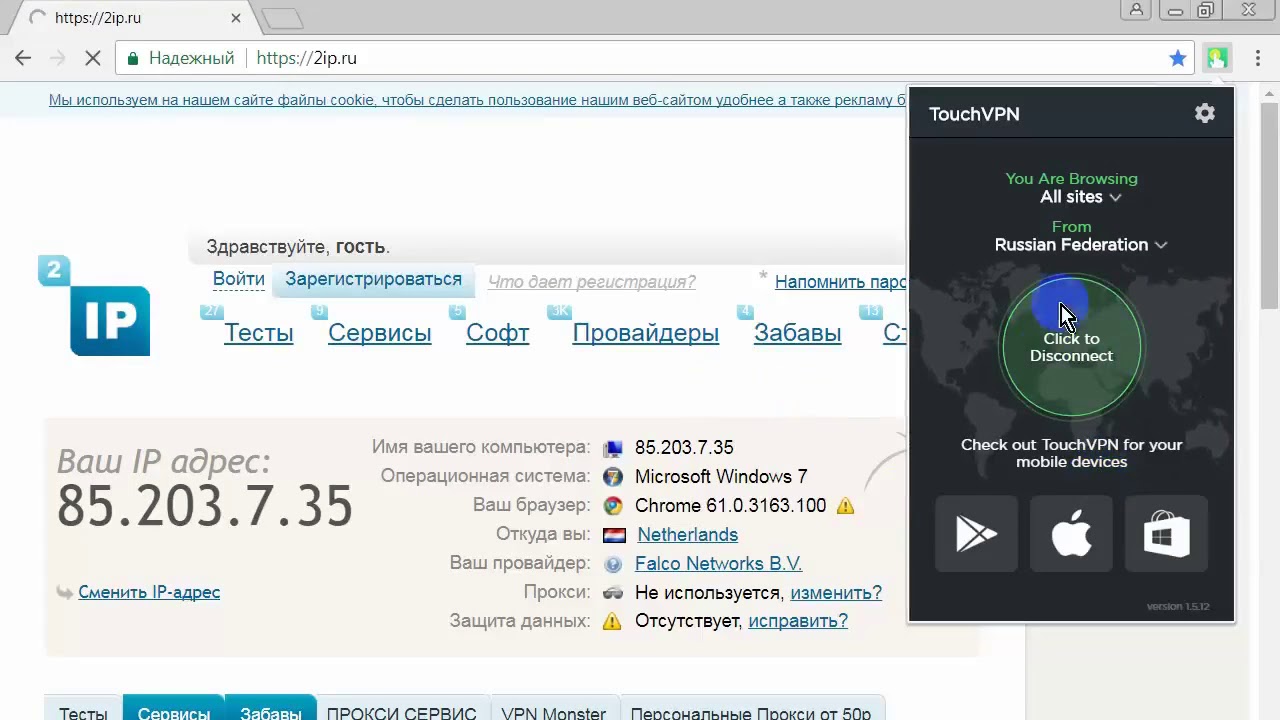Open TouchVPN settings gear
Image resolution: width=1280 pixels, height=720 pixels.
pos(1205,113)
